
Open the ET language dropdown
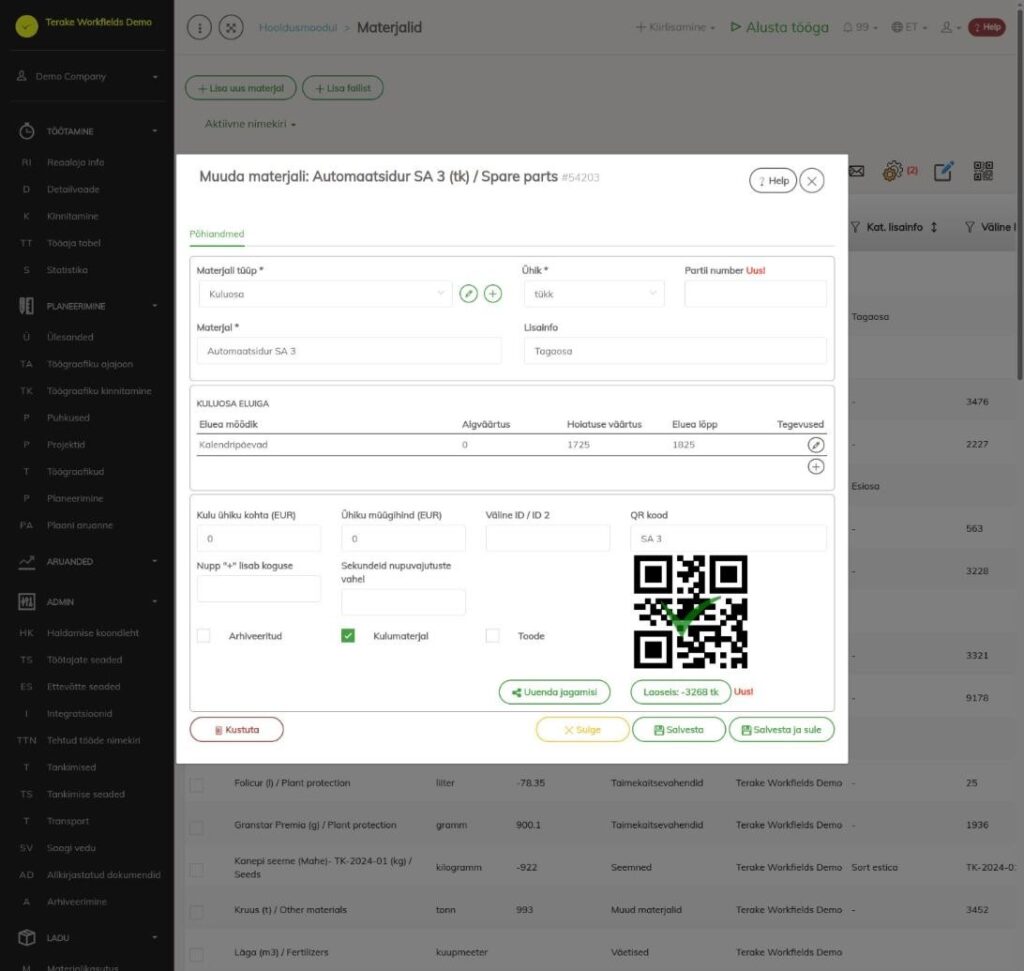[909, 27]
